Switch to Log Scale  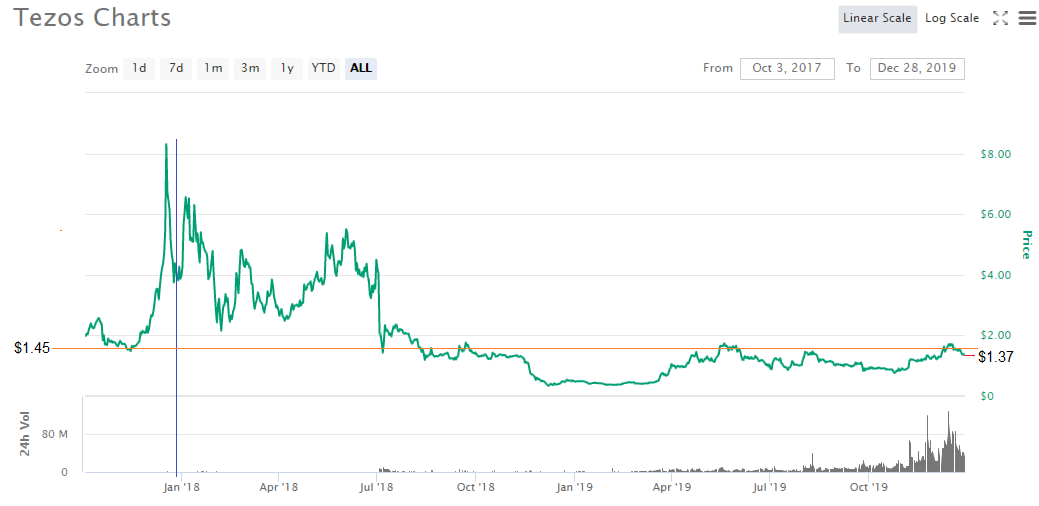(x=952, y=19)
